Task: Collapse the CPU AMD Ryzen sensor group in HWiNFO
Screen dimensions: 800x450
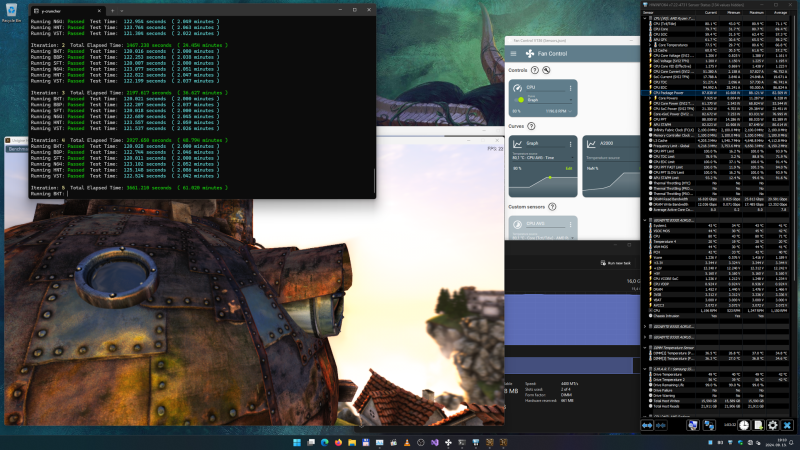Action: 645,18
